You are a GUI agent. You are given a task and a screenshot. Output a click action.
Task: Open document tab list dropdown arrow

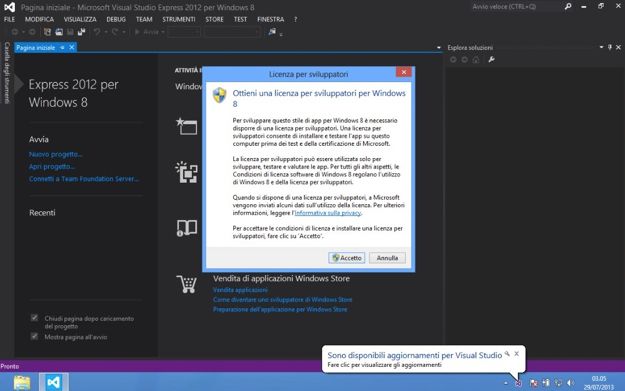click(x=439, y=48)
